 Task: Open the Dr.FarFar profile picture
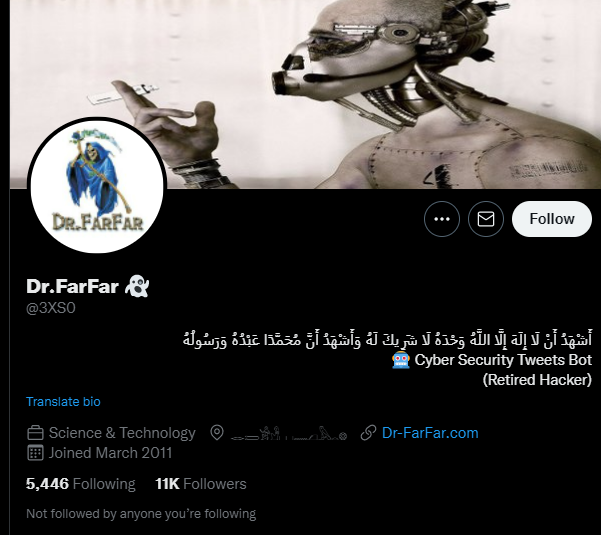pos(97,185)
